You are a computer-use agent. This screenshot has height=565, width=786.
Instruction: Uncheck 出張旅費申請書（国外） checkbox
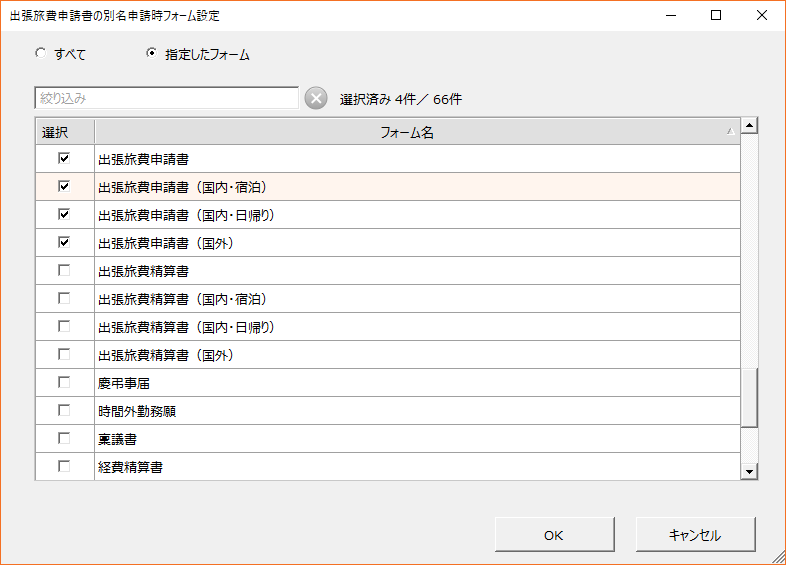point(64,242)
